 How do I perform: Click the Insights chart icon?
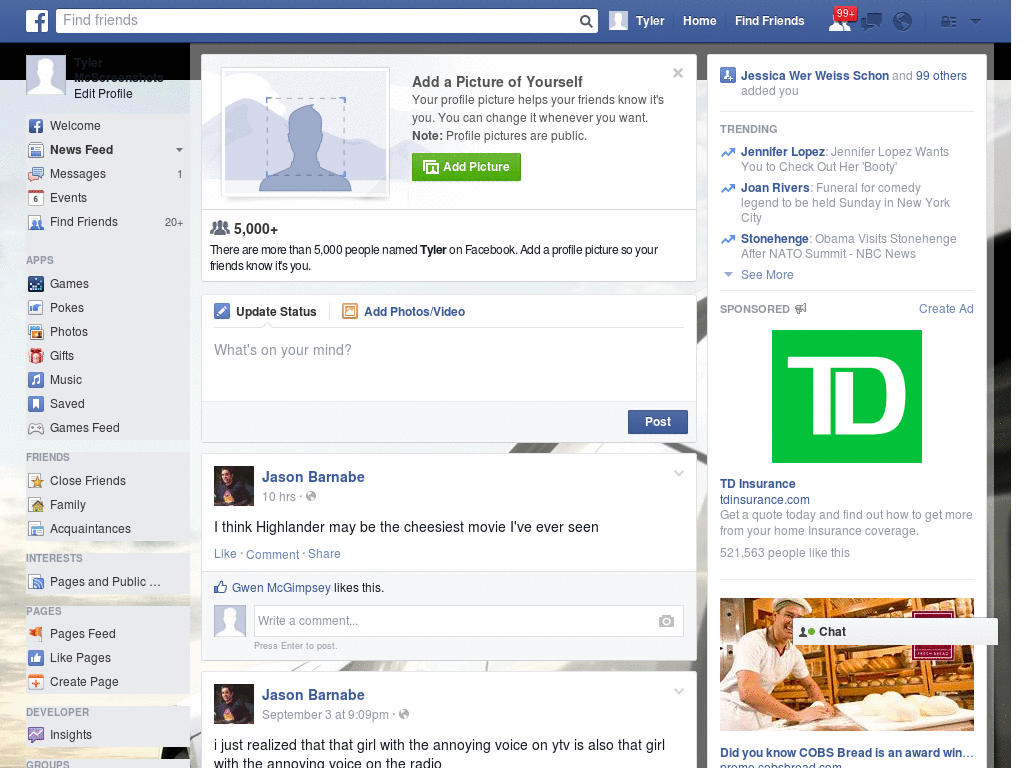coord(36,735)
